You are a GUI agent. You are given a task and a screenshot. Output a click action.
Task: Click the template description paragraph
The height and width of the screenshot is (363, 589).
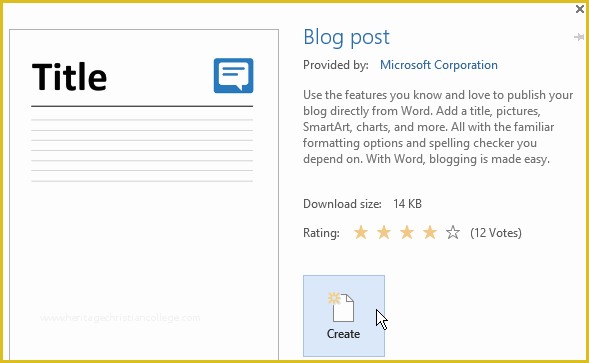click(438, 127)
